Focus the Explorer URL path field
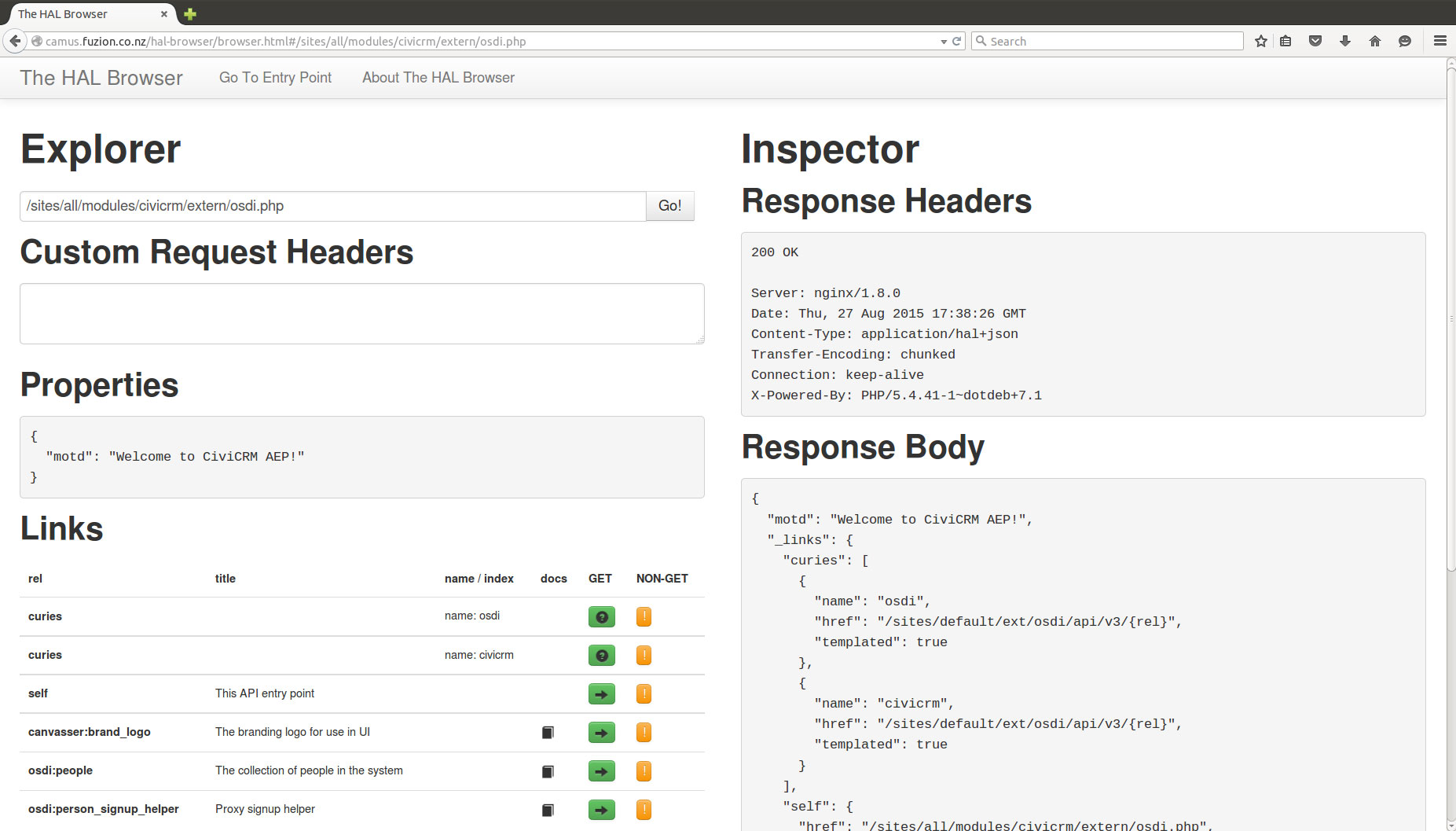 click(333, 206)
